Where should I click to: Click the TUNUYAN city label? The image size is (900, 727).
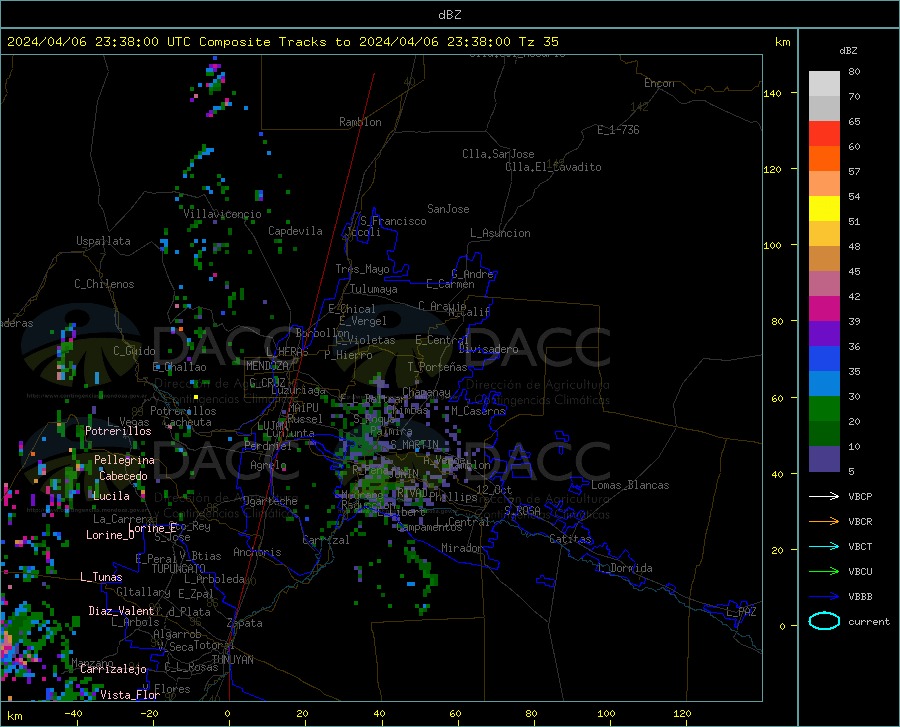point(232,660)
